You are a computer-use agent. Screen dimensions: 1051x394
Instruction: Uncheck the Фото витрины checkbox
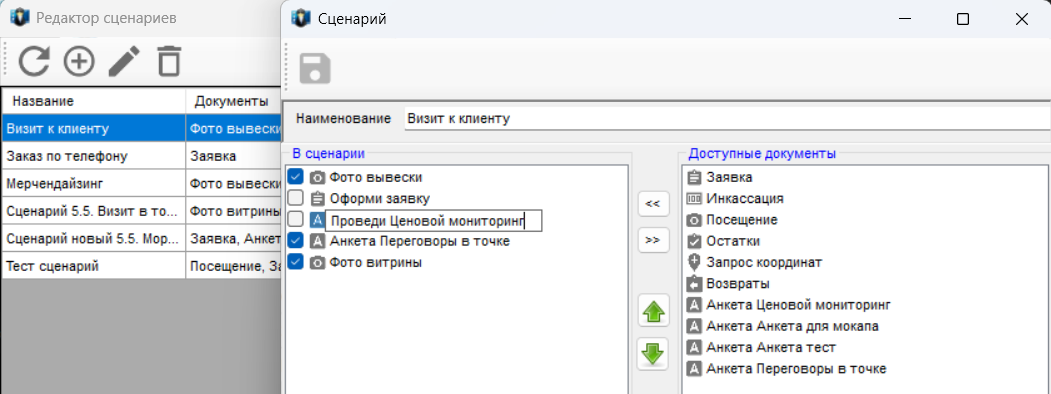[x=296, y=262]
